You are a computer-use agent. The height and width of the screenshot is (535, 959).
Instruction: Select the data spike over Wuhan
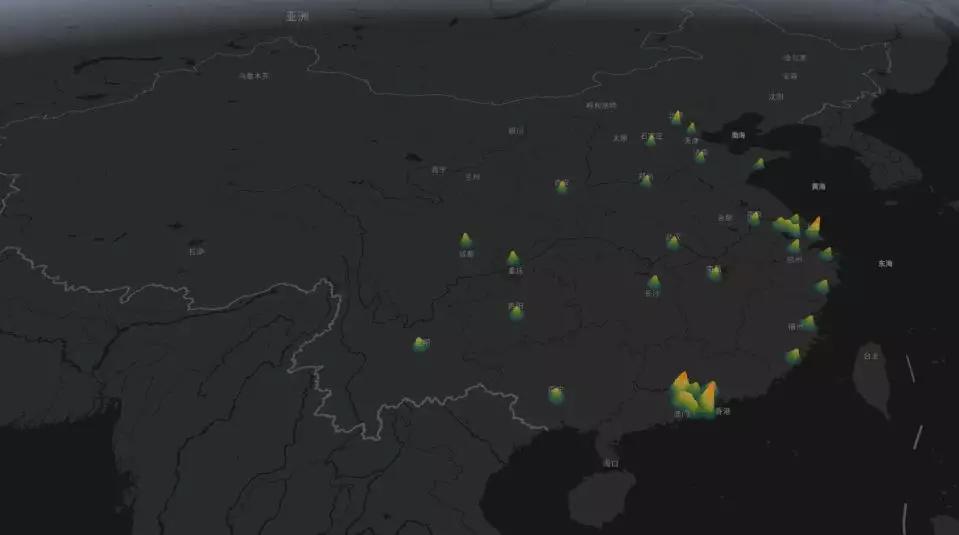(673, 242)
